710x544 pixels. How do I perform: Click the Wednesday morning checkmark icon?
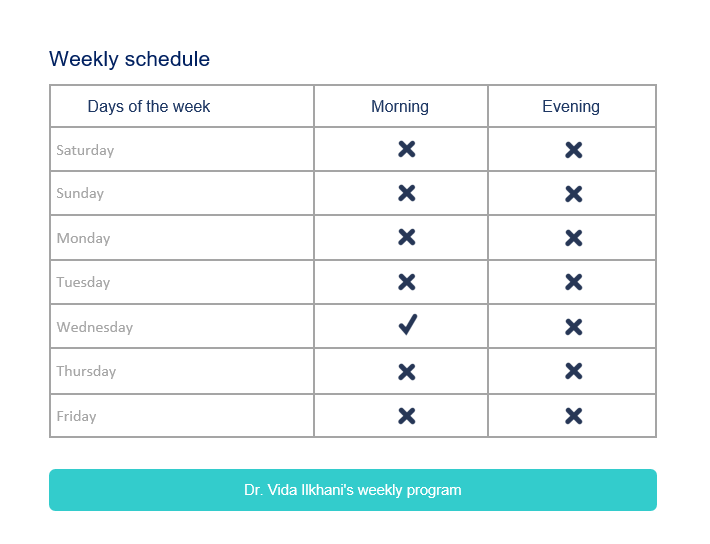(x=407, y=325)
